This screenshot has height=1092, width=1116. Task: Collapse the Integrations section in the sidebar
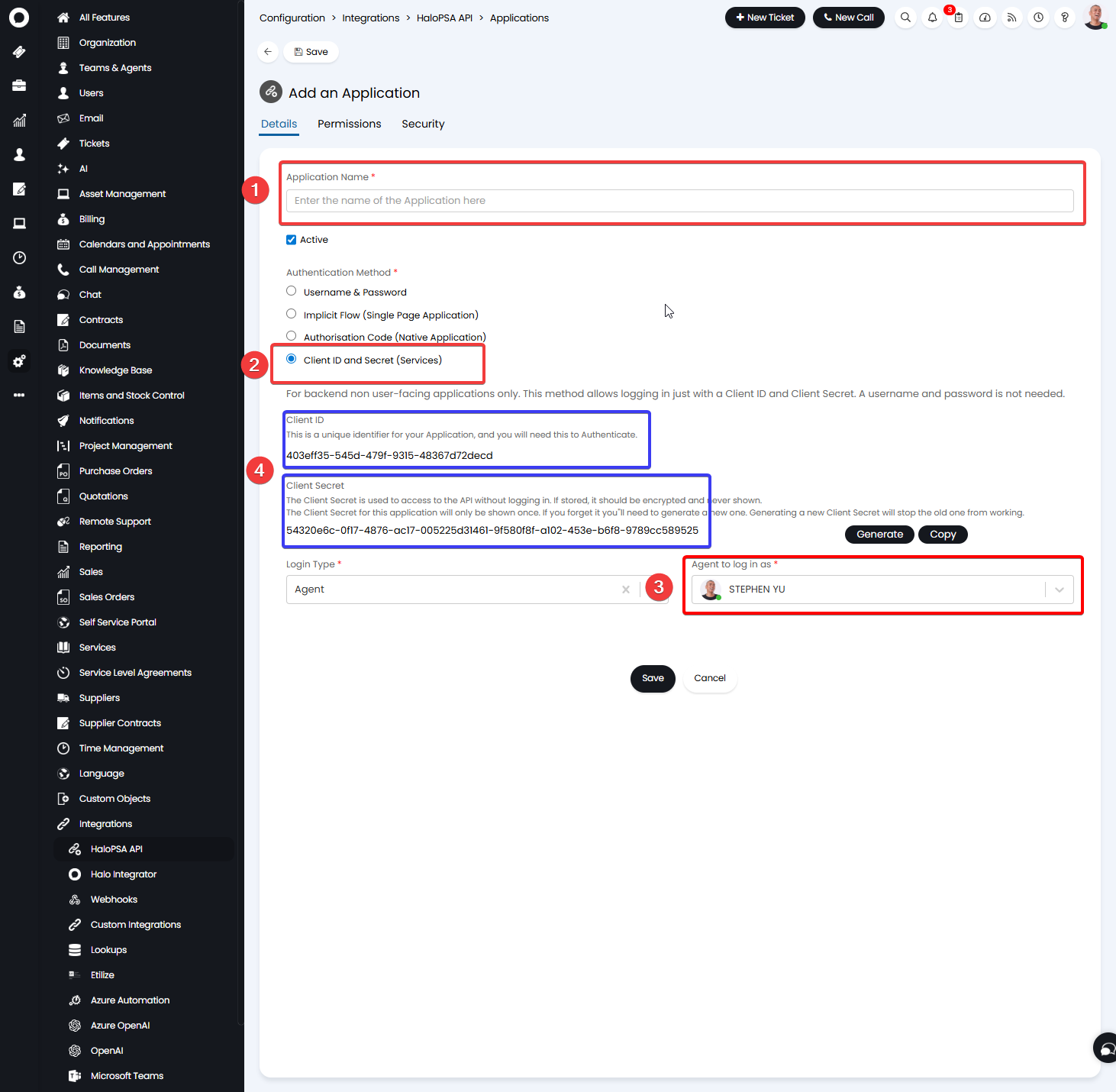pyautogui.click(x=105, y=824)
